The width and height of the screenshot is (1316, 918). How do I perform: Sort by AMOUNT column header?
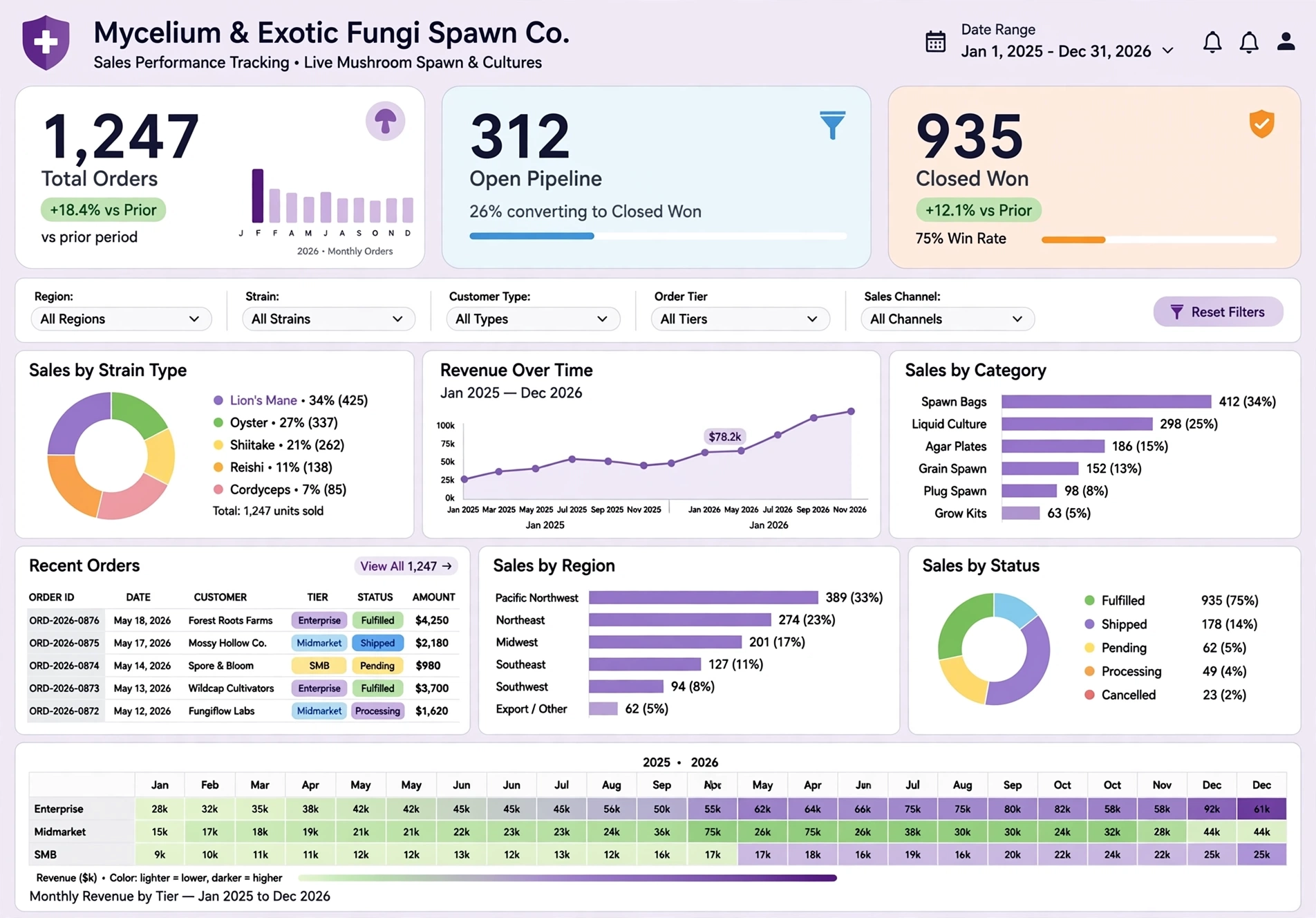(433, 597)
